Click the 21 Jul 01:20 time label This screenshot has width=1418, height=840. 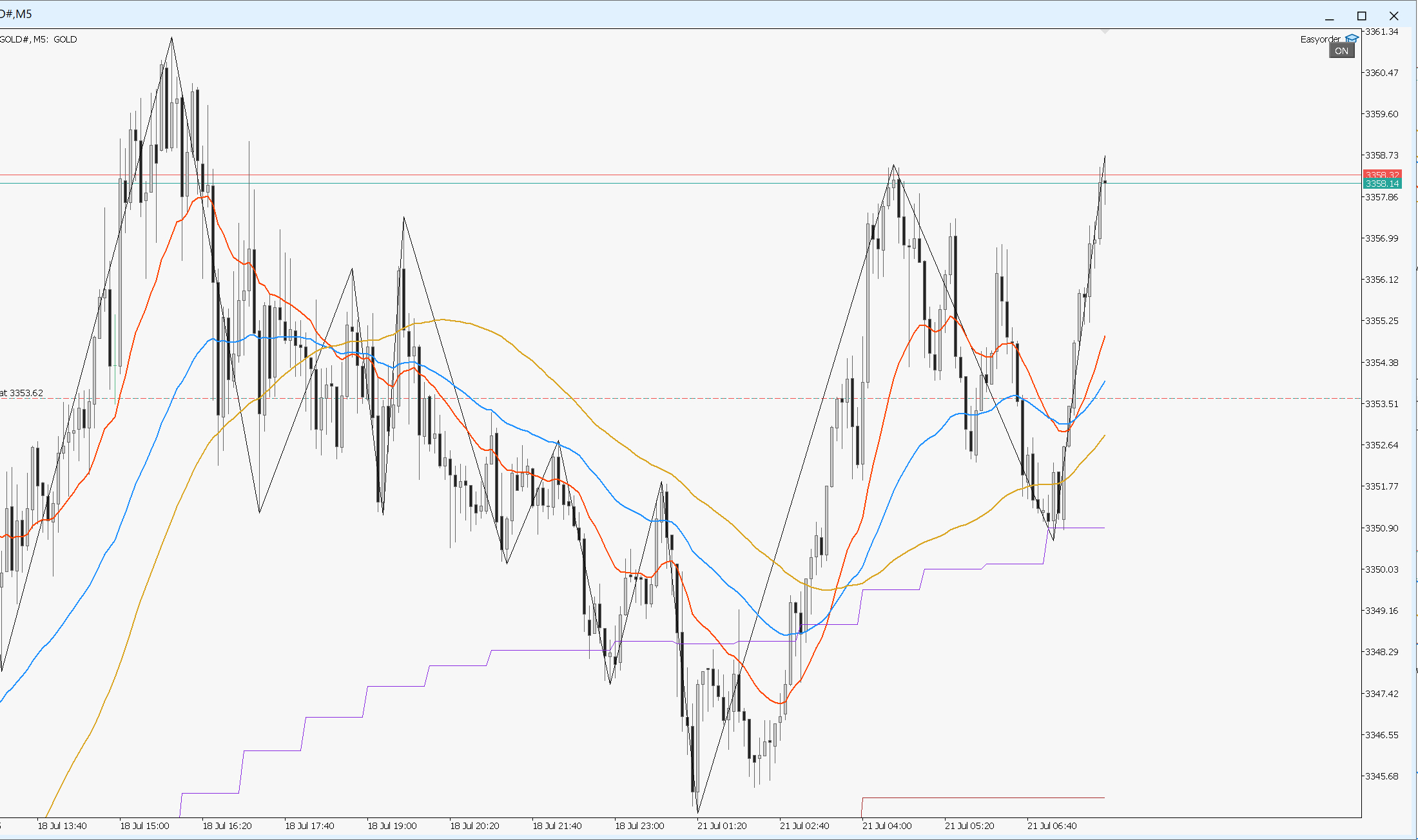[722, 826]
